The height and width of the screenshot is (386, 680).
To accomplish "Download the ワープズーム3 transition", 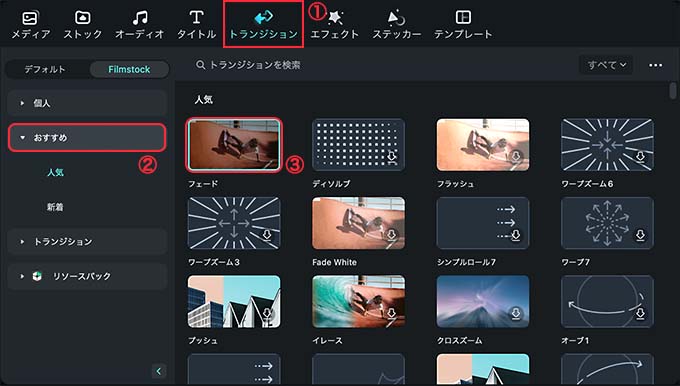I will 267,235.
